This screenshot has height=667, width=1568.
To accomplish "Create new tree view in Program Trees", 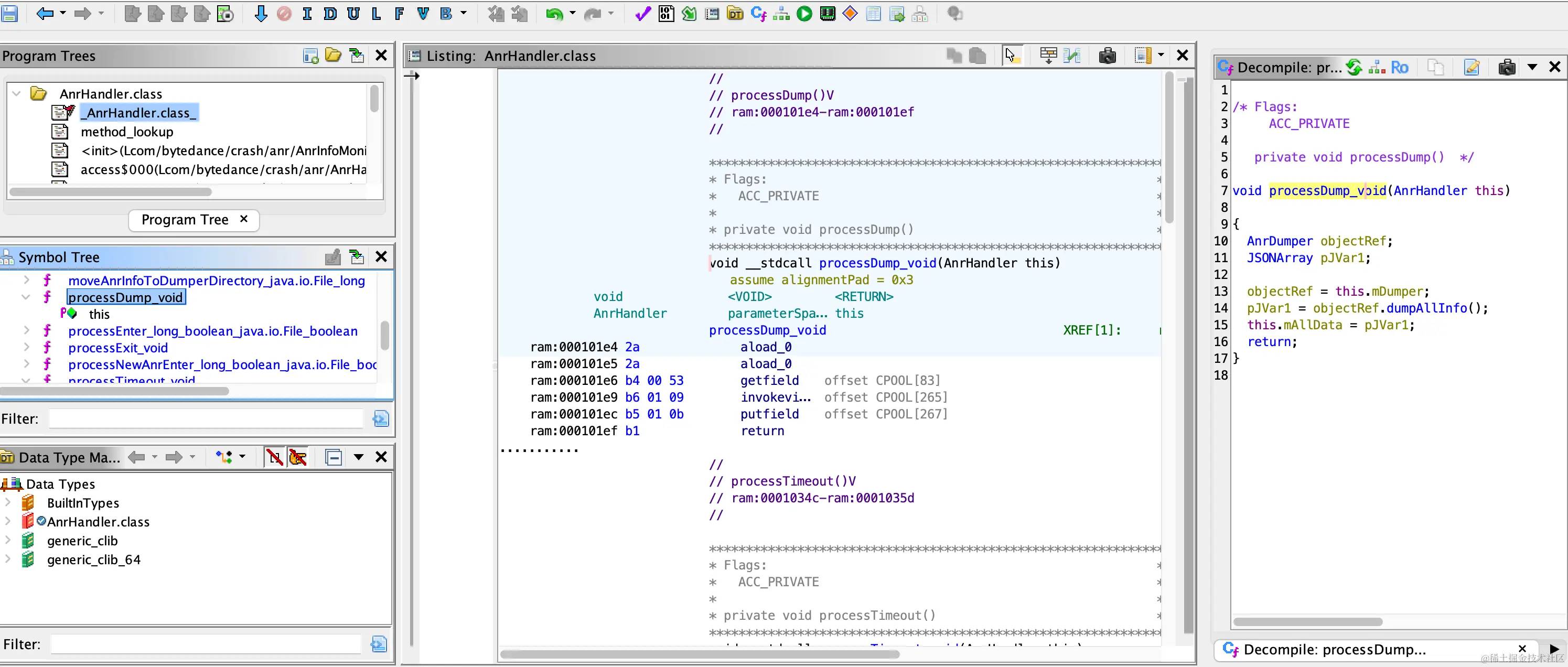I will [x=310, y=56].
